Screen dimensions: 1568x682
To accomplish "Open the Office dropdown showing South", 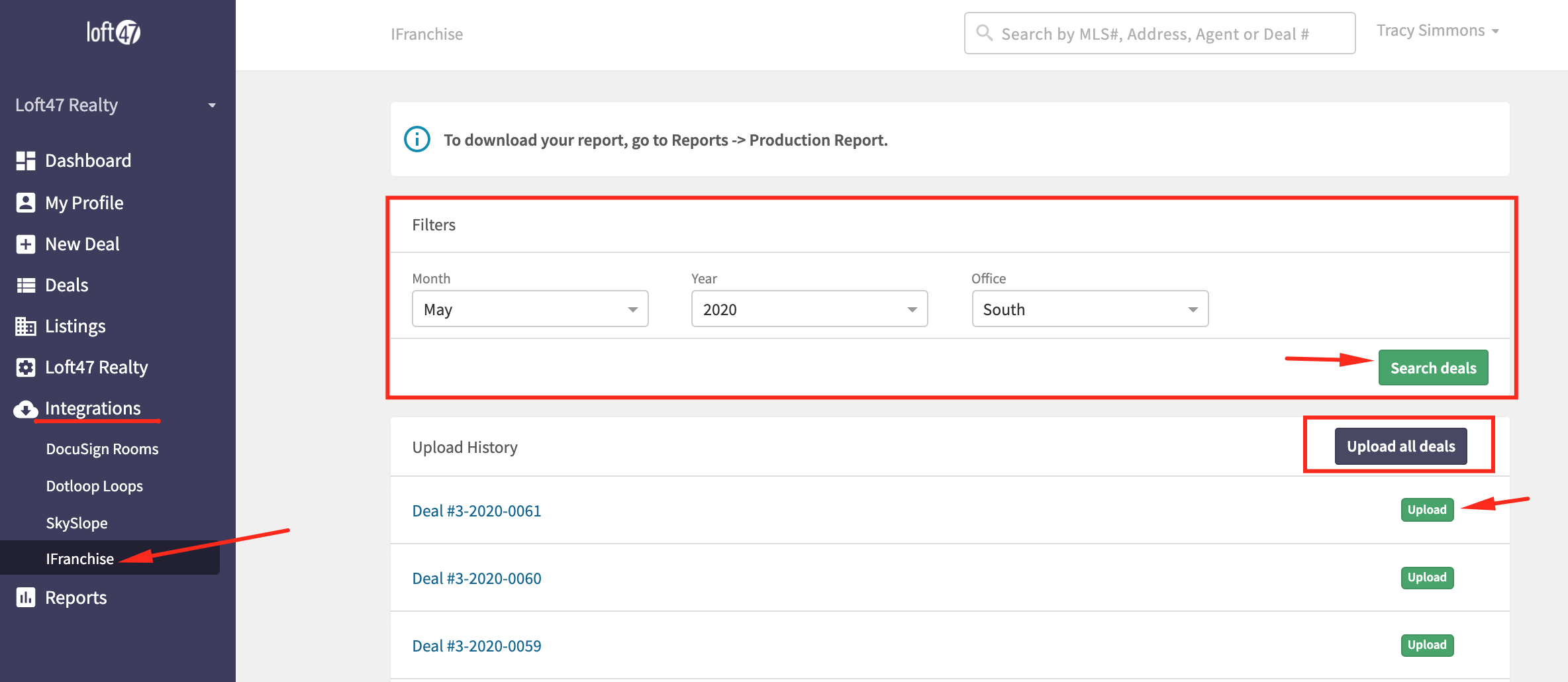I will (x=1089, y=309).
